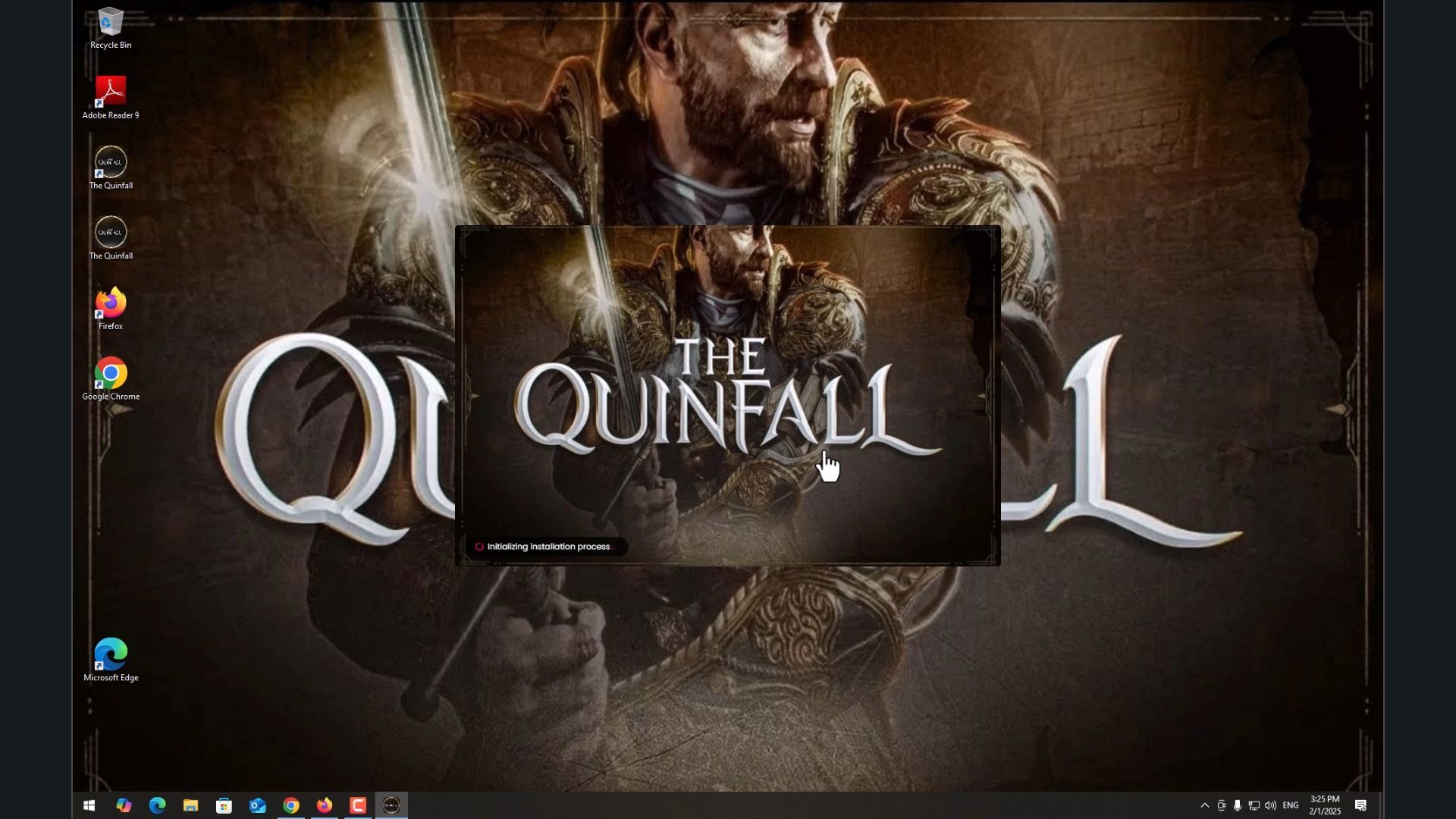Open the Recycle Bin desktop icon

111,29
